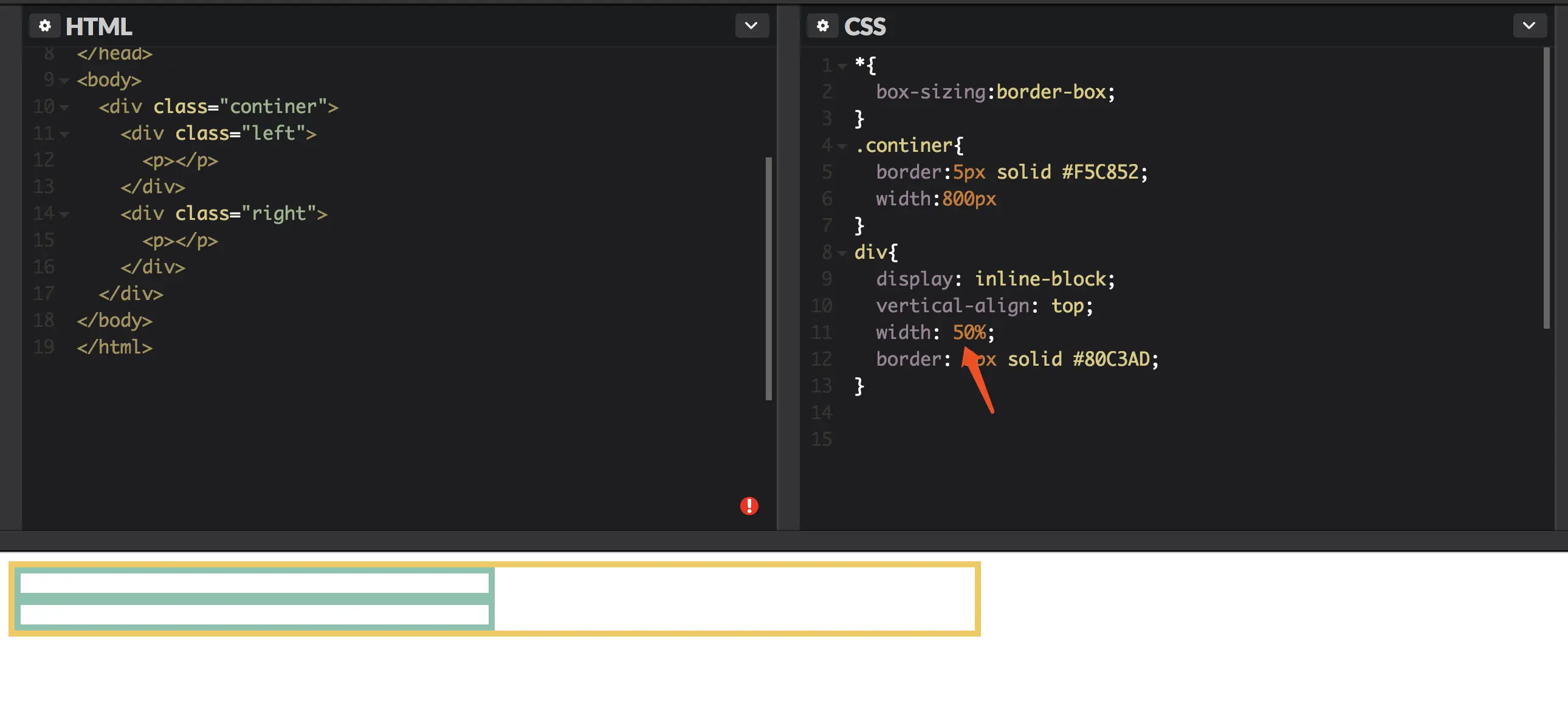Open the HTML panel dropdown chevron
The height and width of the screenshot is (718, 1568).
click(751, 26)
